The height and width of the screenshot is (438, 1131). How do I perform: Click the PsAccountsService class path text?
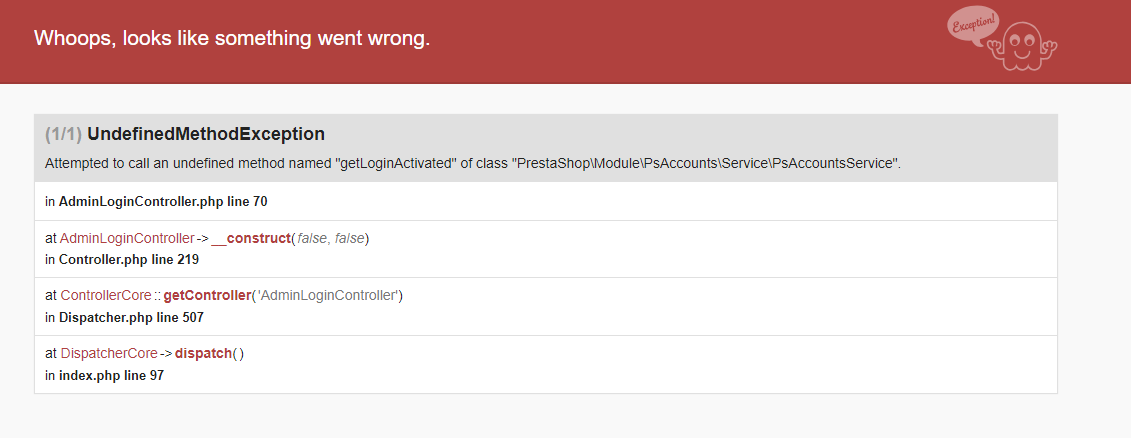pyautogui.click(x=704, y=163)
